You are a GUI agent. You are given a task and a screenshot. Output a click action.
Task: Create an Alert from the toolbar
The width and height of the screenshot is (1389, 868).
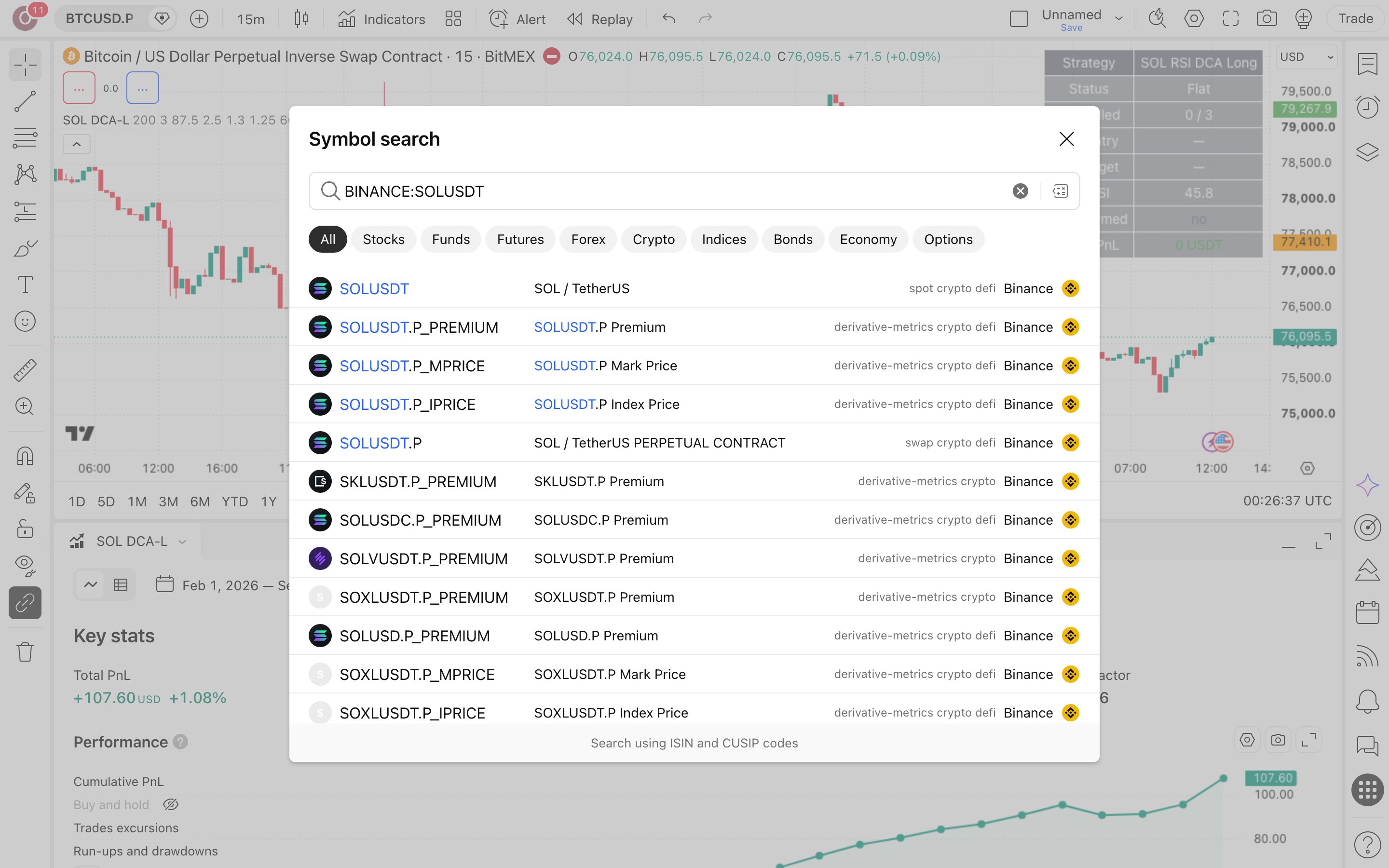point(517,19)
